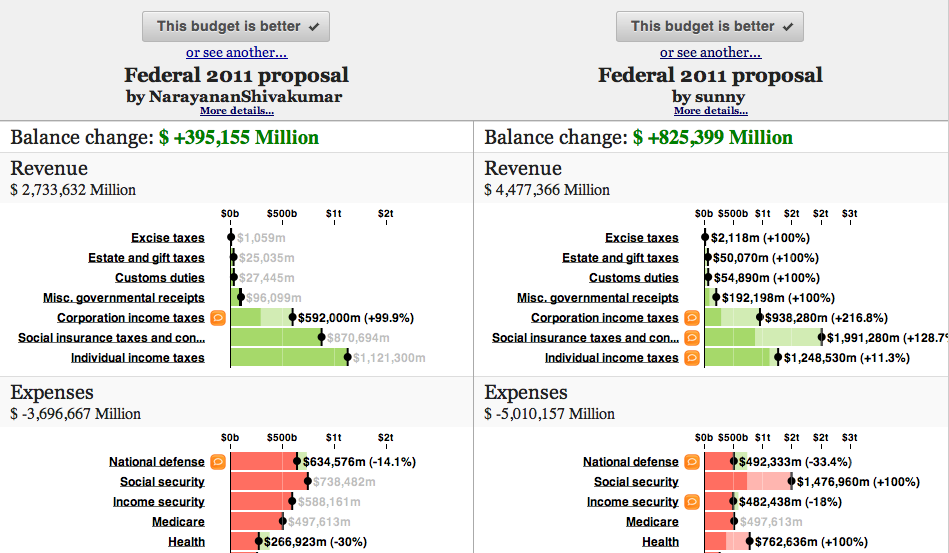This screenshot has height=553, width=949.
Task: Click Corporation income taxes comment icon in sunny's budget
Action: click(x=692, y=318)
